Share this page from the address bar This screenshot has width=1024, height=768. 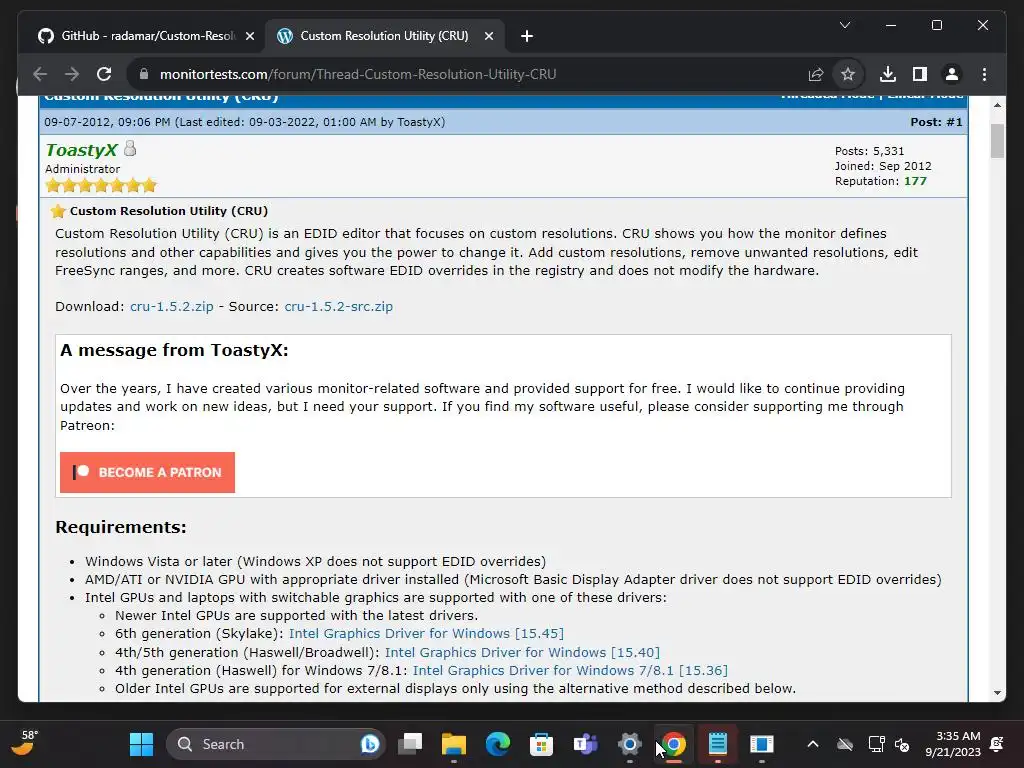pos(816,74)
